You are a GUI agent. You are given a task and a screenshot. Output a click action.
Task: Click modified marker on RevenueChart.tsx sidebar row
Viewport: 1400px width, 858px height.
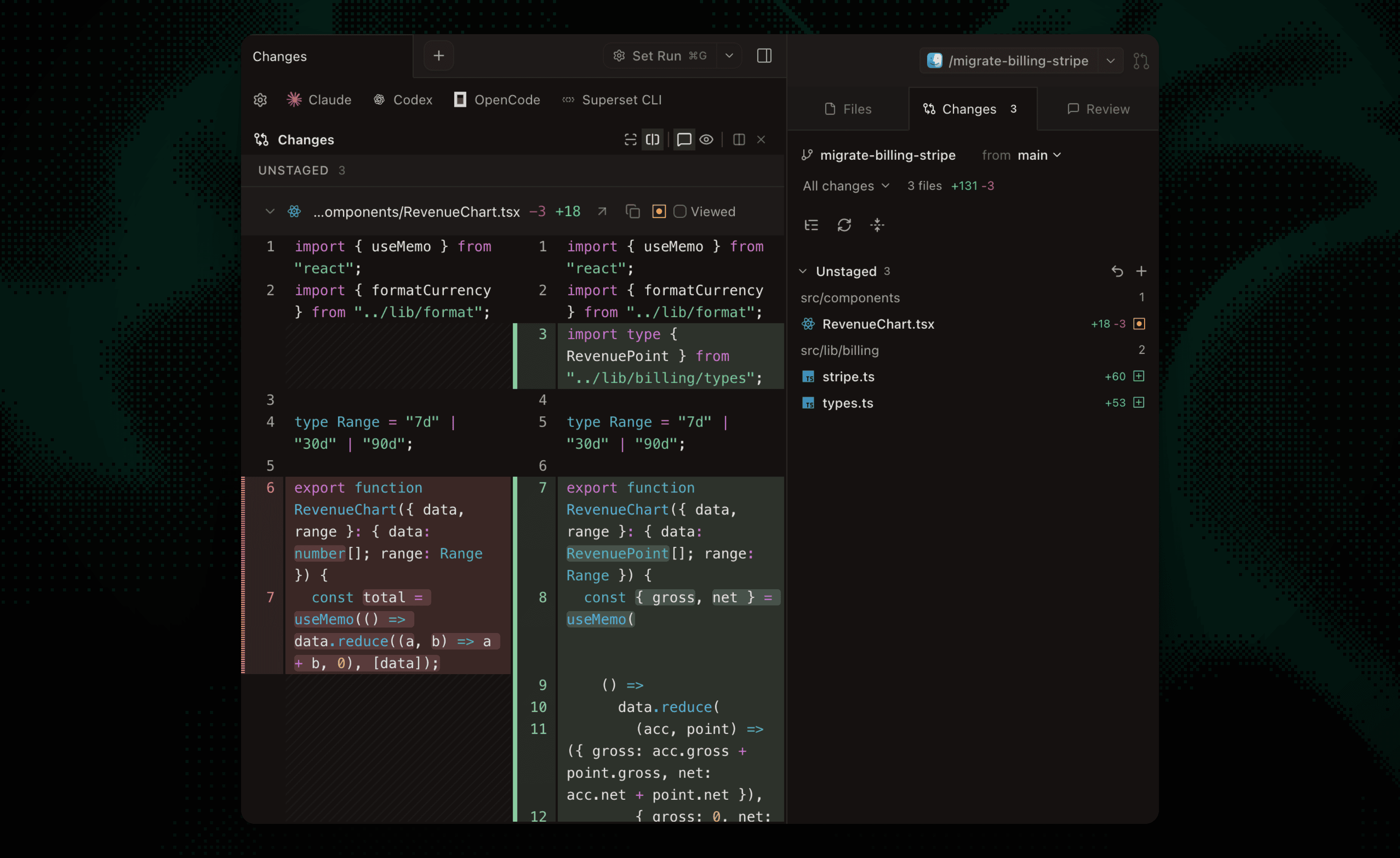[x=1139, y=324]
